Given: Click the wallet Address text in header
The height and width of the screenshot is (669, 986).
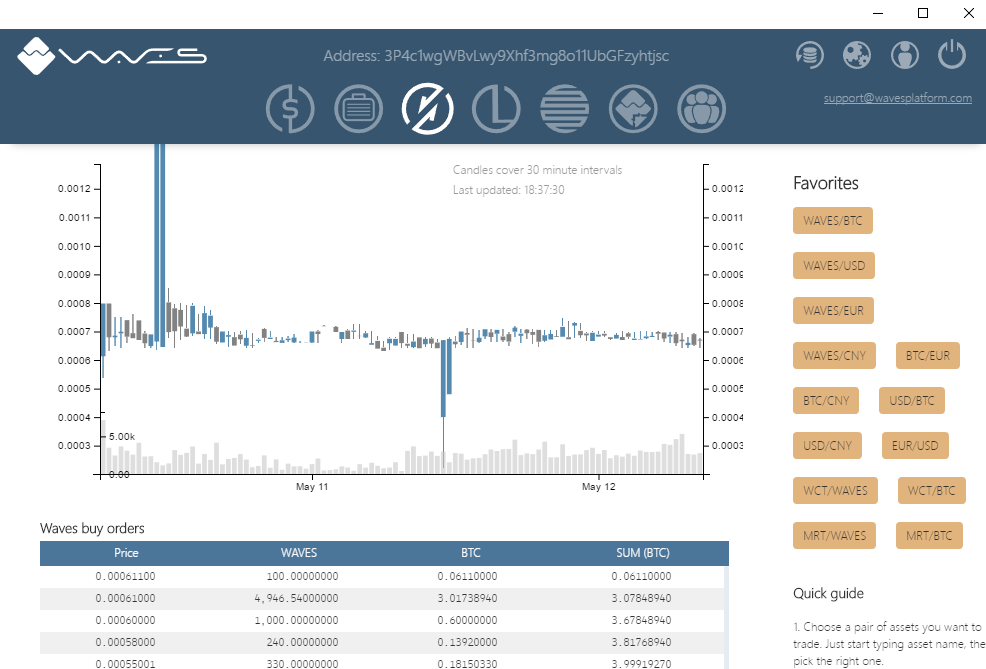Looking at the screenshot, I should (x=496, y=56).
